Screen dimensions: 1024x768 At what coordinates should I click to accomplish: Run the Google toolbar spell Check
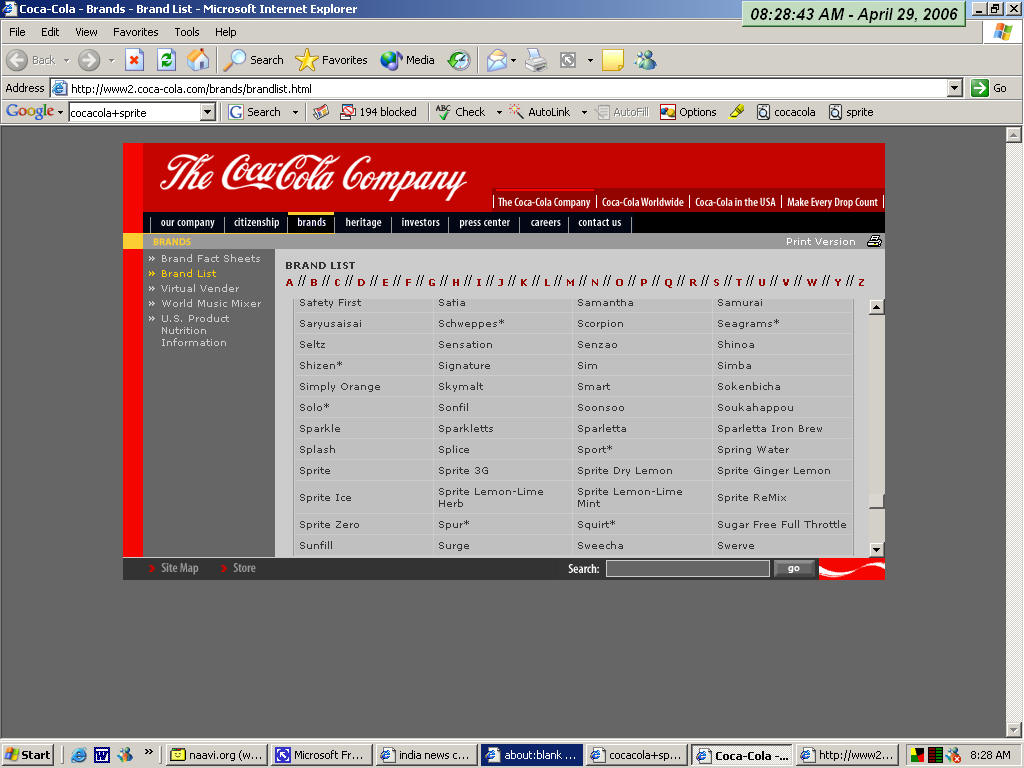click(x=460, y=112)
